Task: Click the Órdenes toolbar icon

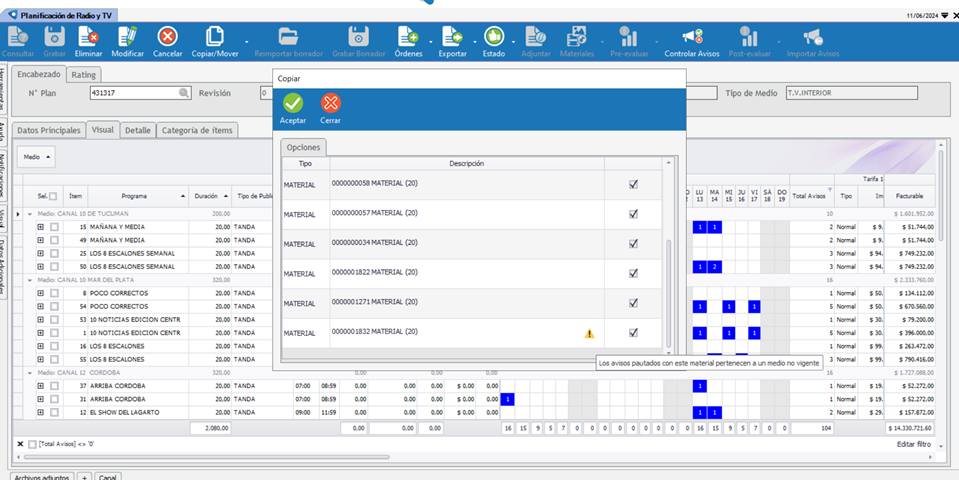Action: tap(407, 37)
